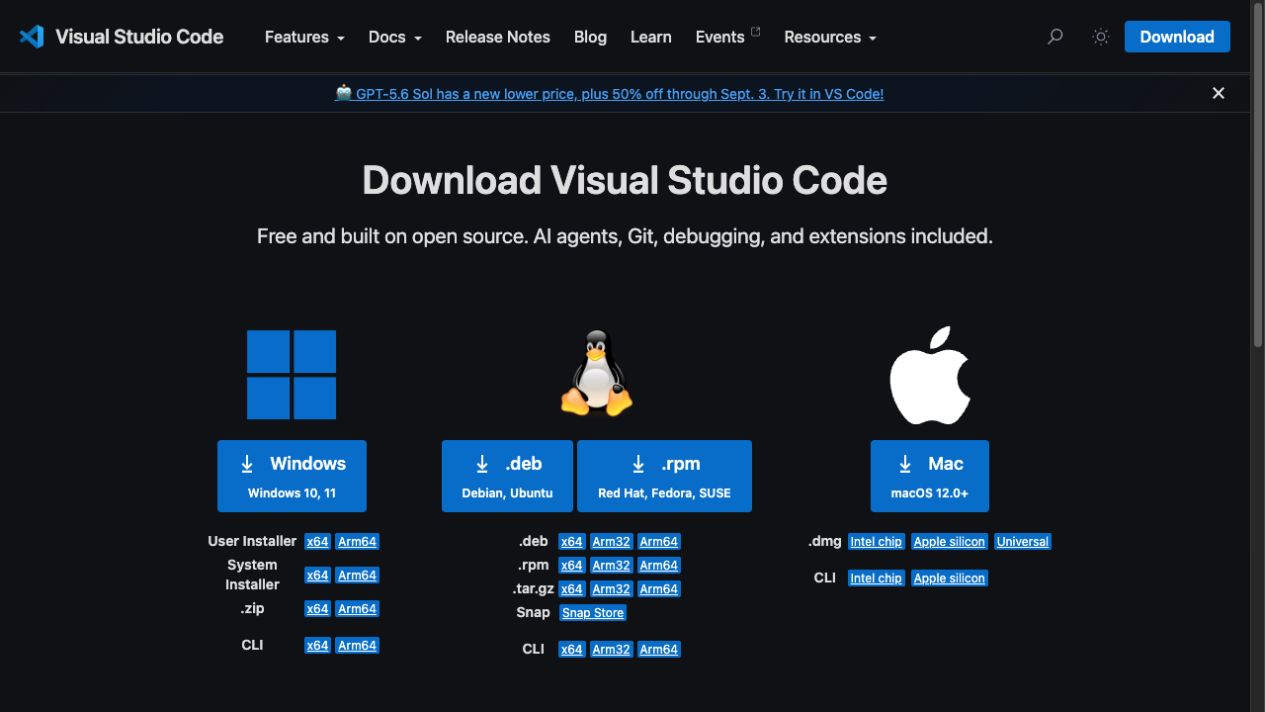The height and width of the screenshot is (712, 1265).
Task: Click the Linux Tux penguin icon
Action: tap(597, 373)
